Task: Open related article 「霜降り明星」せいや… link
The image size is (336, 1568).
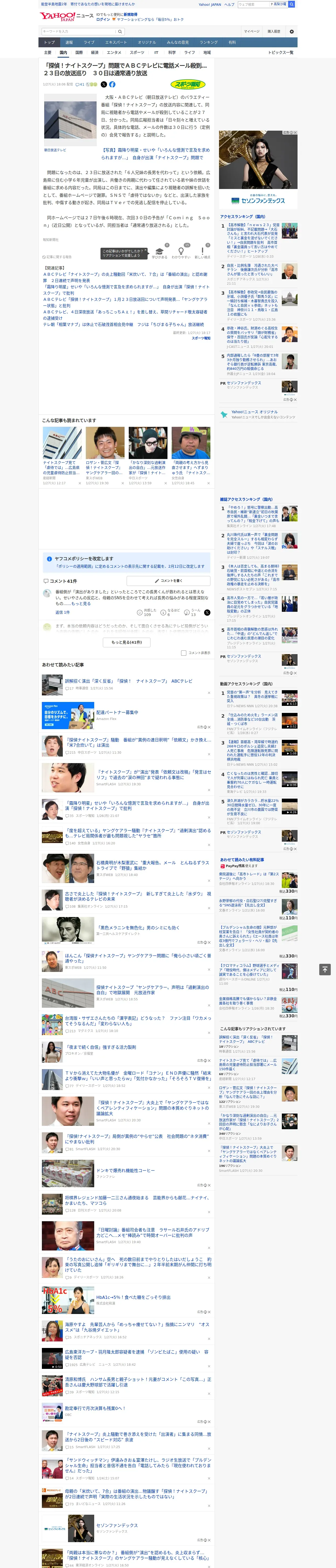Action: [x=126, y=290]
